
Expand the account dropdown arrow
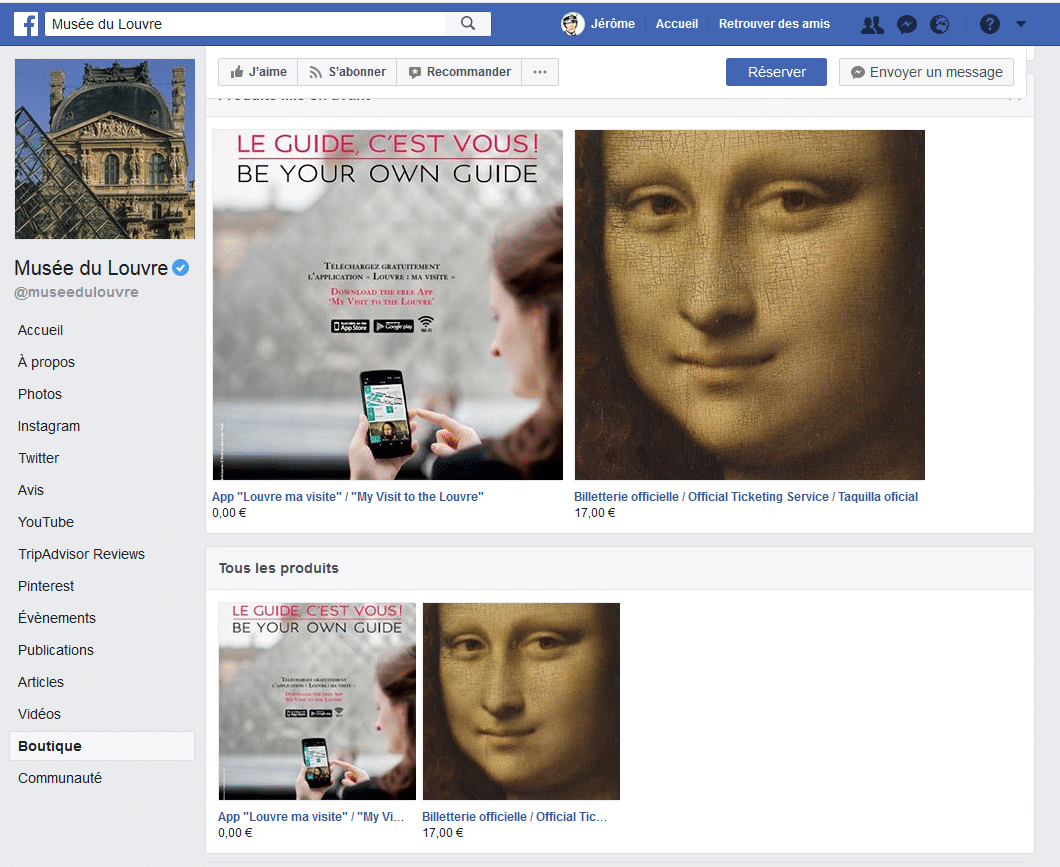coord(1021,24)
